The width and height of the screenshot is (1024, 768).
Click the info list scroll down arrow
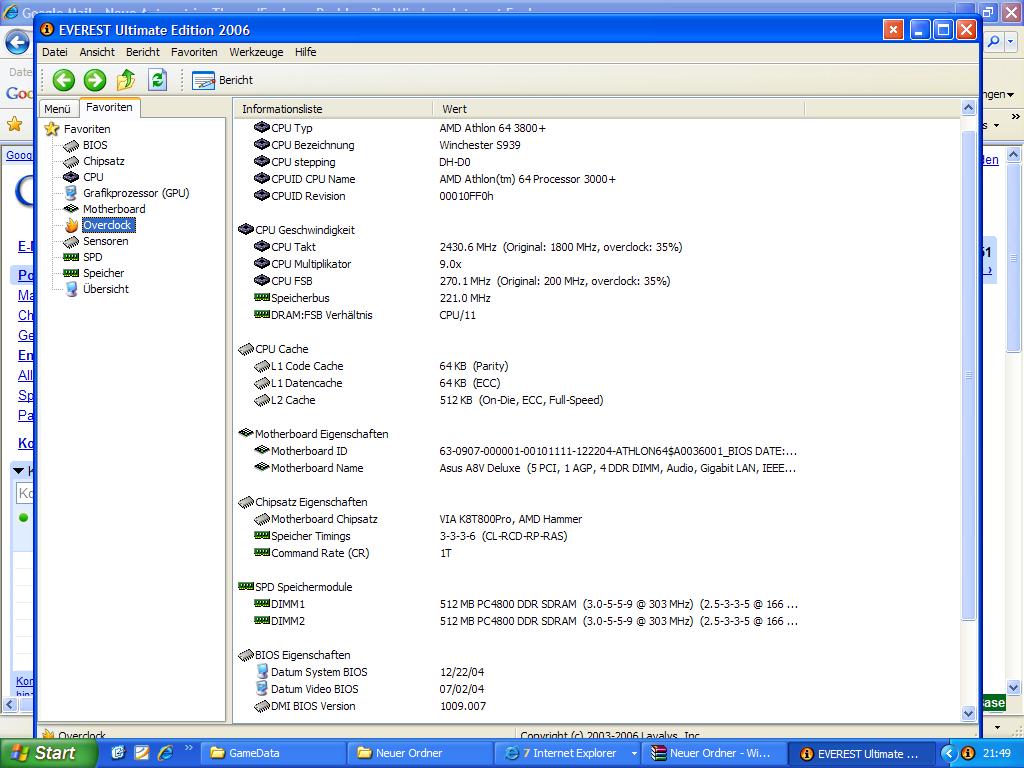coord(968,713)
